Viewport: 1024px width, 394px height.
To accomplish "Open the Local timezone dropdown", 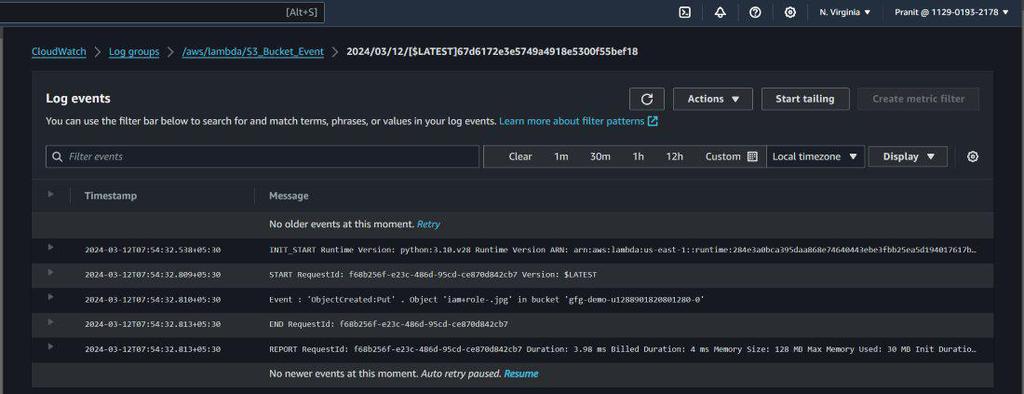I will point(815,157).
